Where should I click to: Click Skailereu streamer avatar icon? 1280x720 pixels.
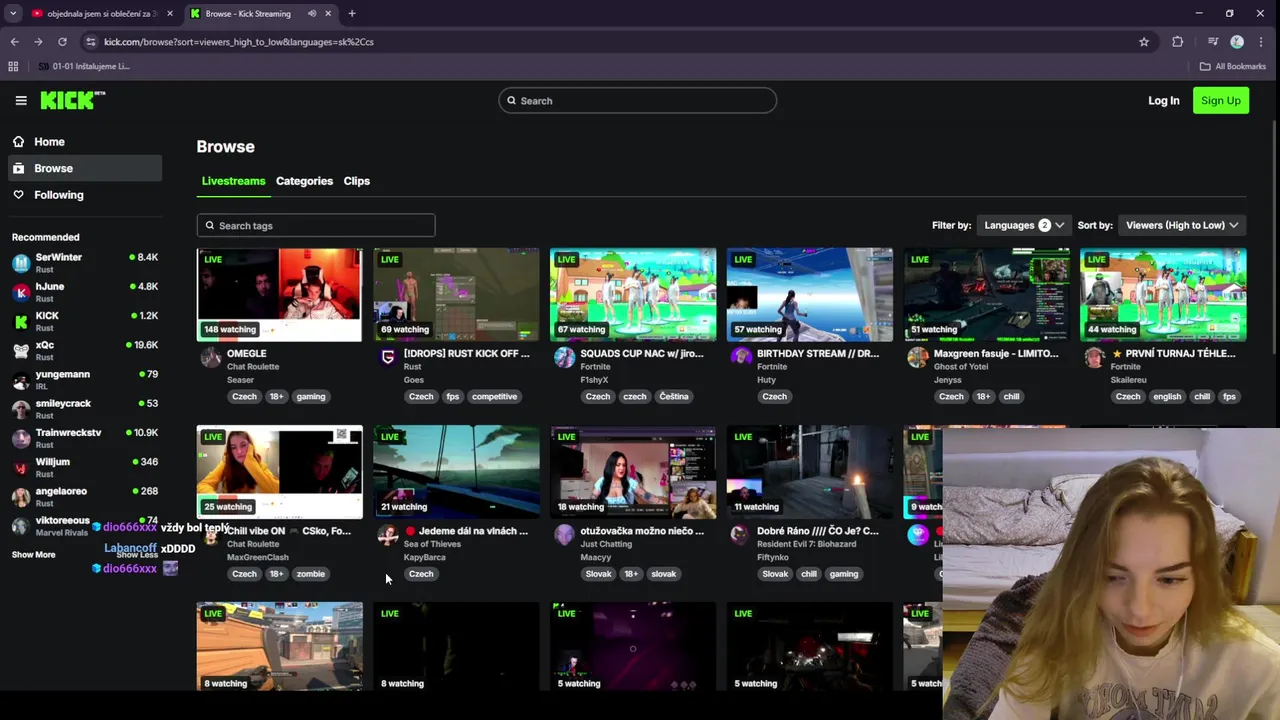1094,358
